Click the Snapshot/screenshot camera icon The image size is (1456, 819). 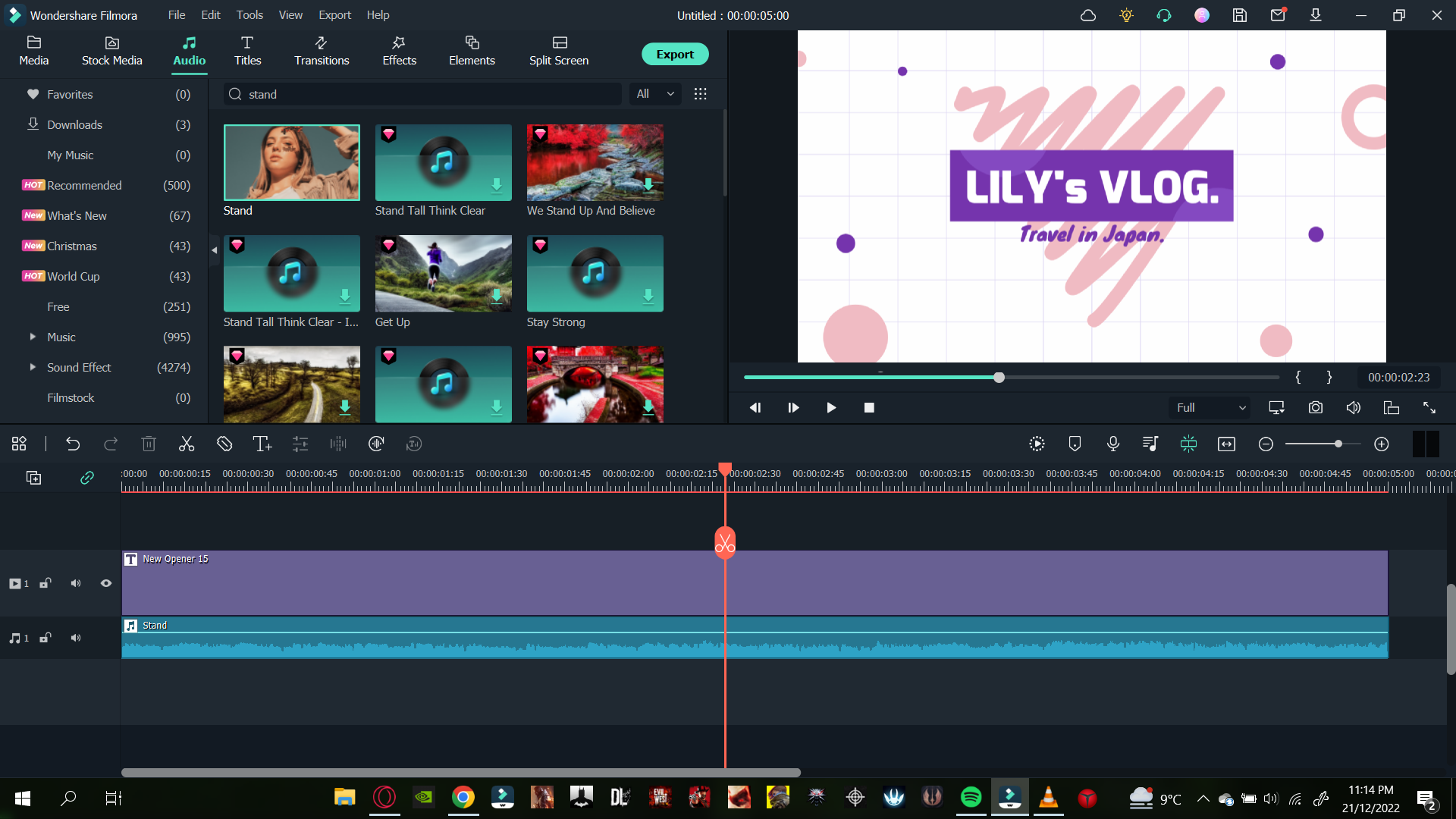(x=1316, y=407)
